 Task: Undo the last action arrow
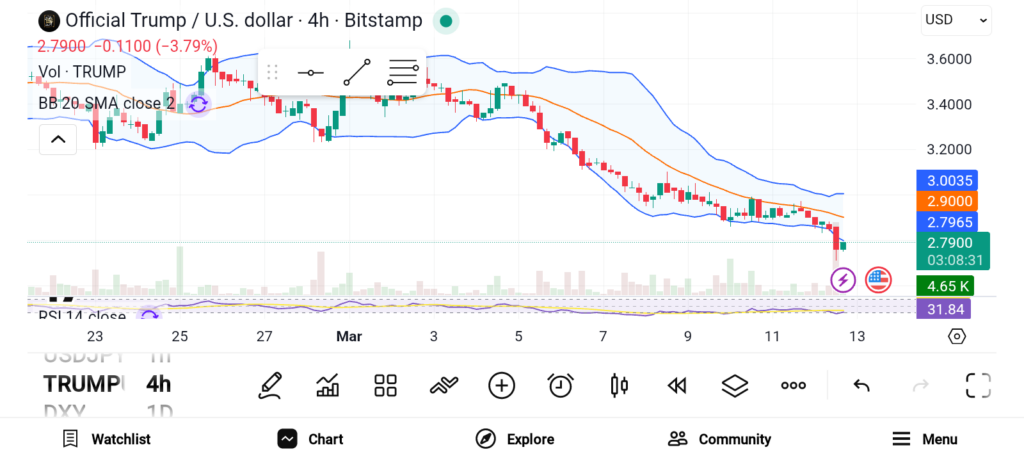click(861, 385)
